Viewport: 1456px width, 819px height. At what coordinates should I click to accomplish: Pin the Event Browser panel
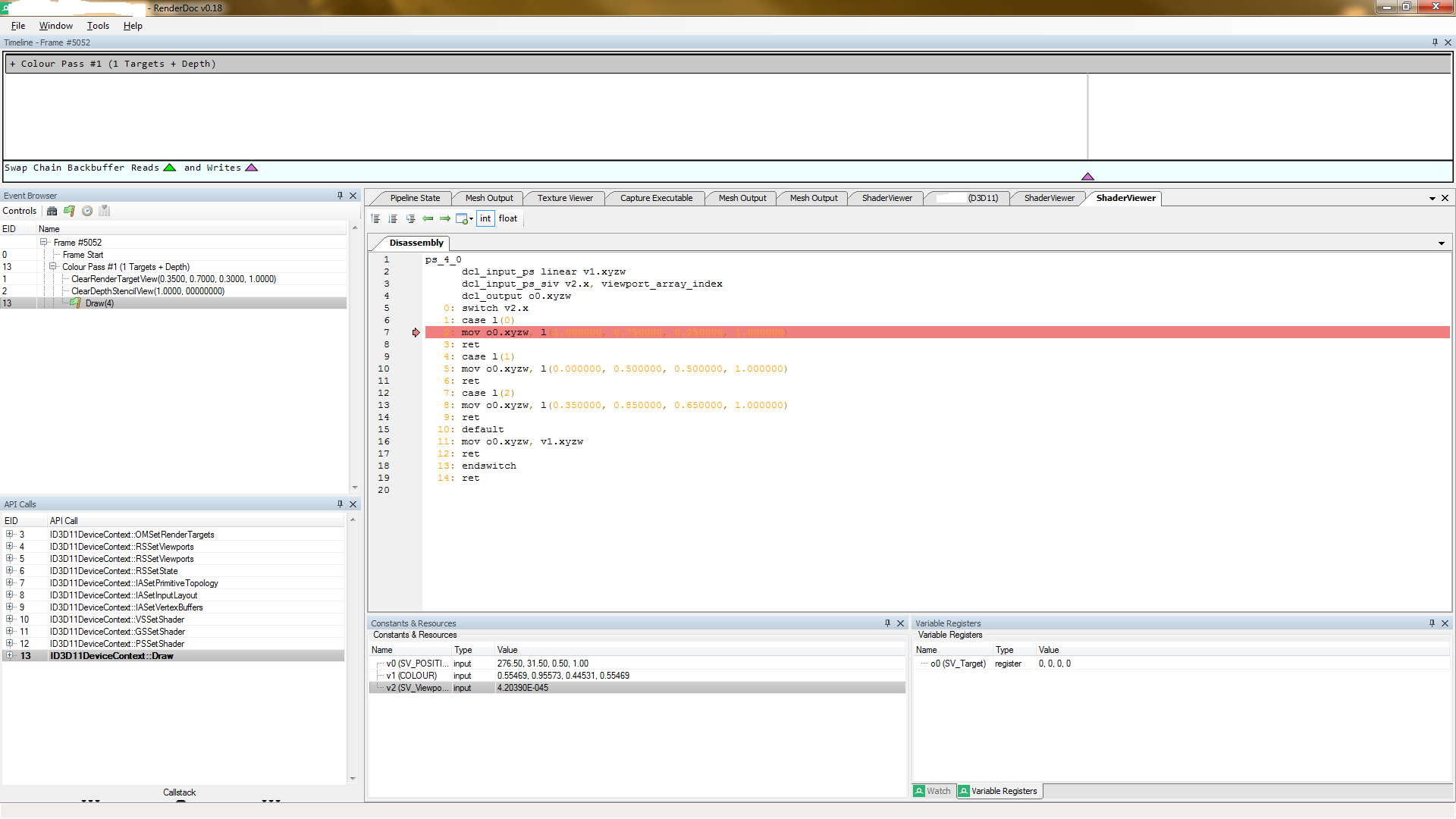pyautogui.click(x=340, y=196)
